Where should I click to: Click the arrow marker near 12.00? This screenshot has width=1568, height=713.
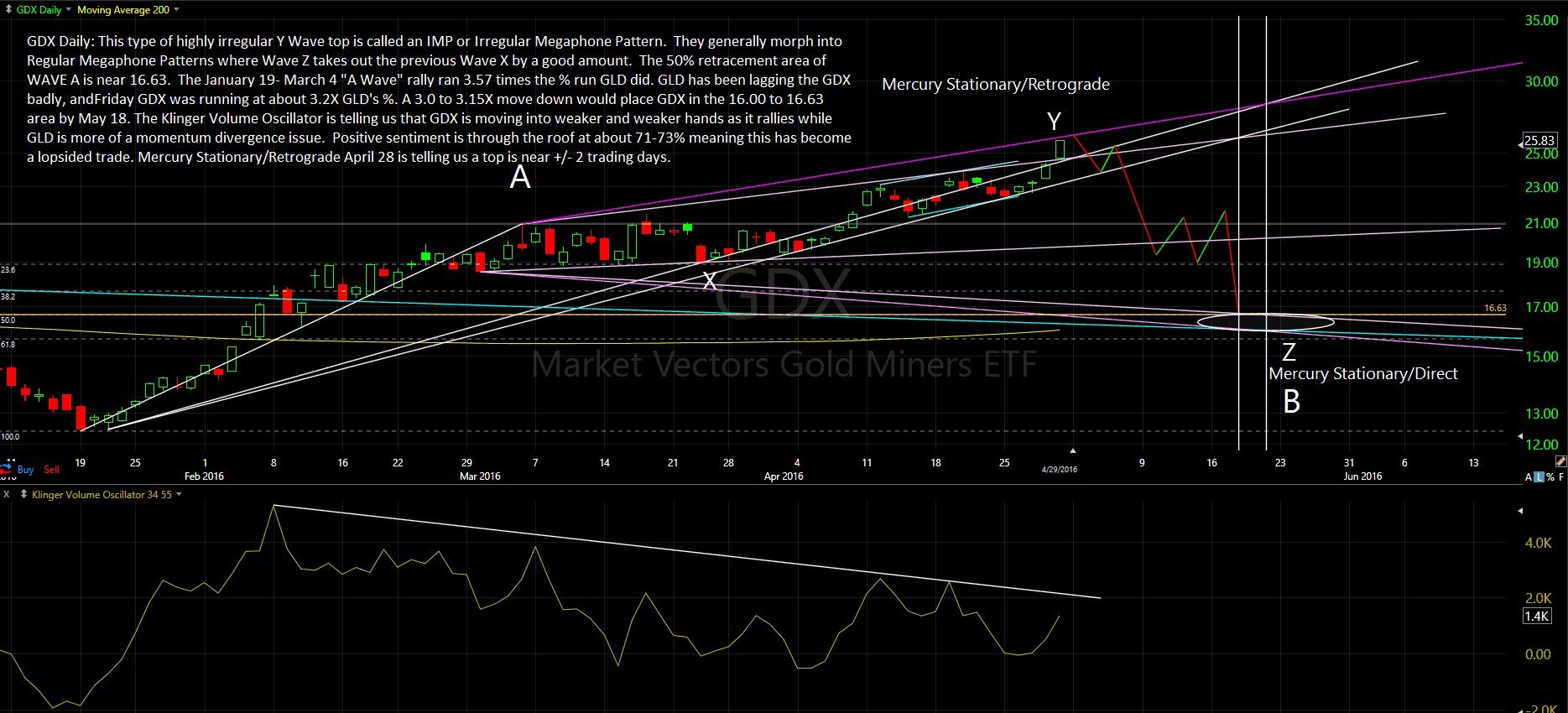tap(1520, 437)
